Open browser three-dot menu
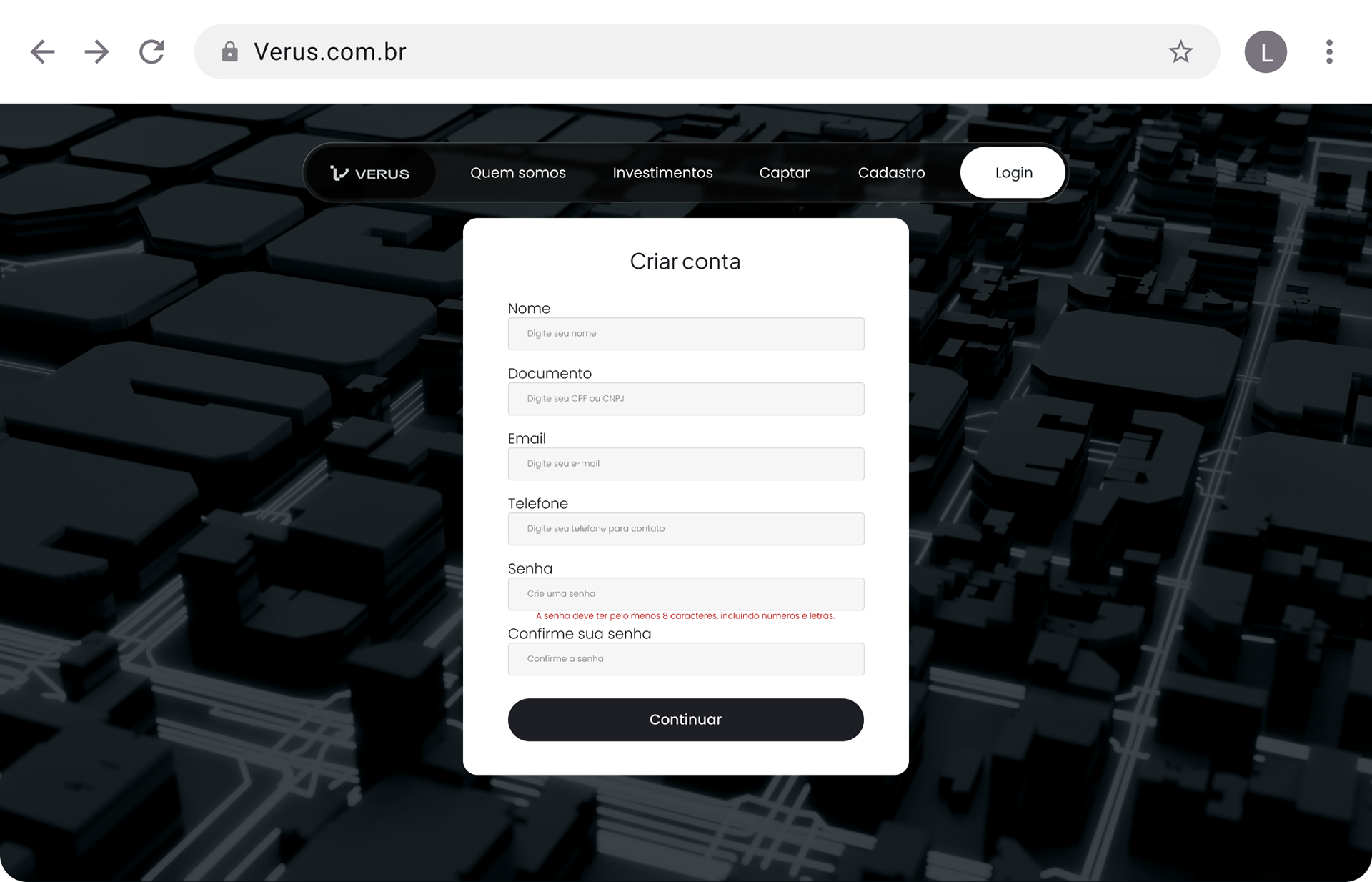The image size is (1372, 882). click(1329, 52)
